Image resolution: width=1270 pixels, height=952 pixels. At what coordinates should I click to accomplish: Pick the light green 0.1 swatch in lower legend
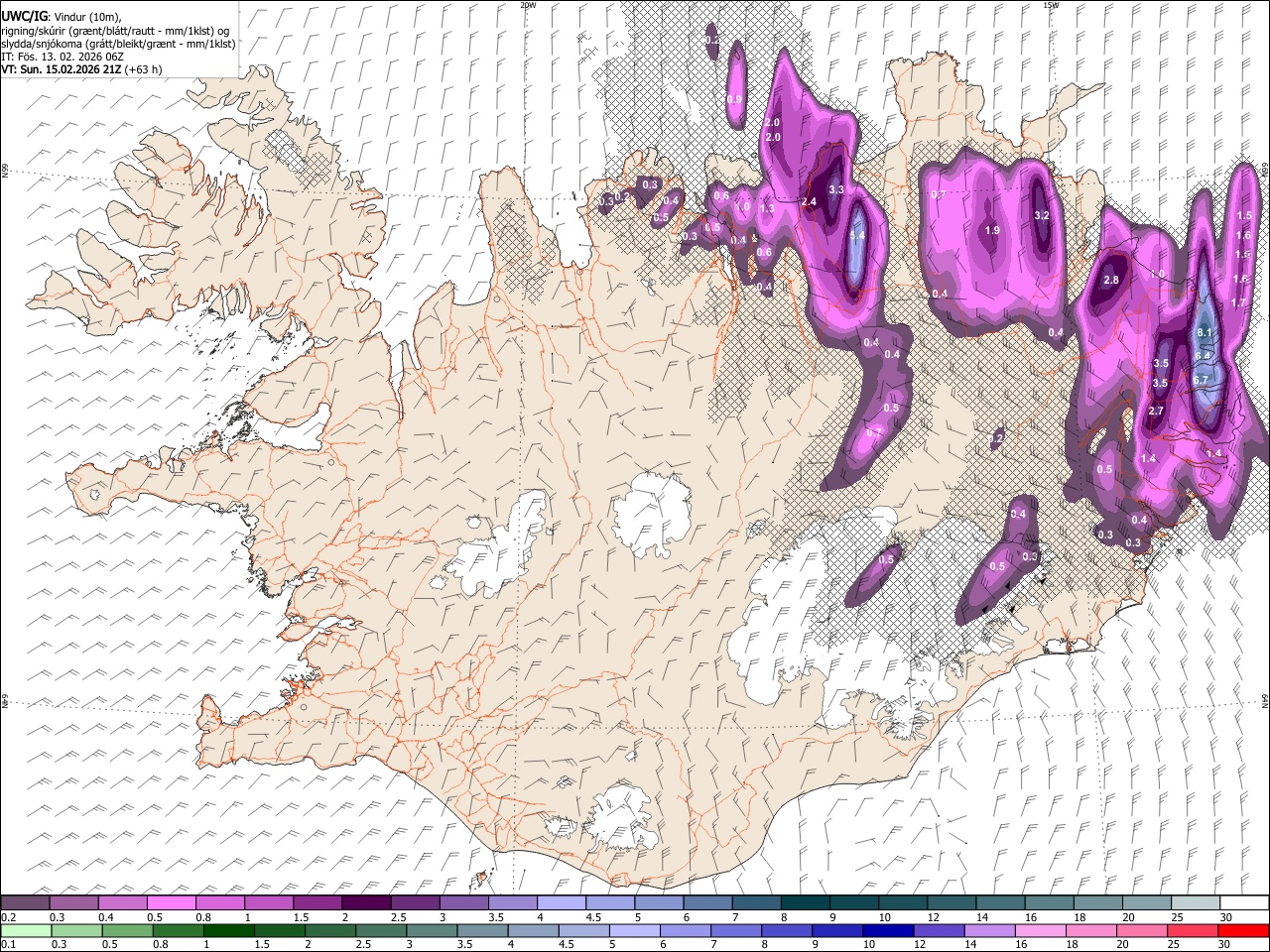click(x=26, y=931)
